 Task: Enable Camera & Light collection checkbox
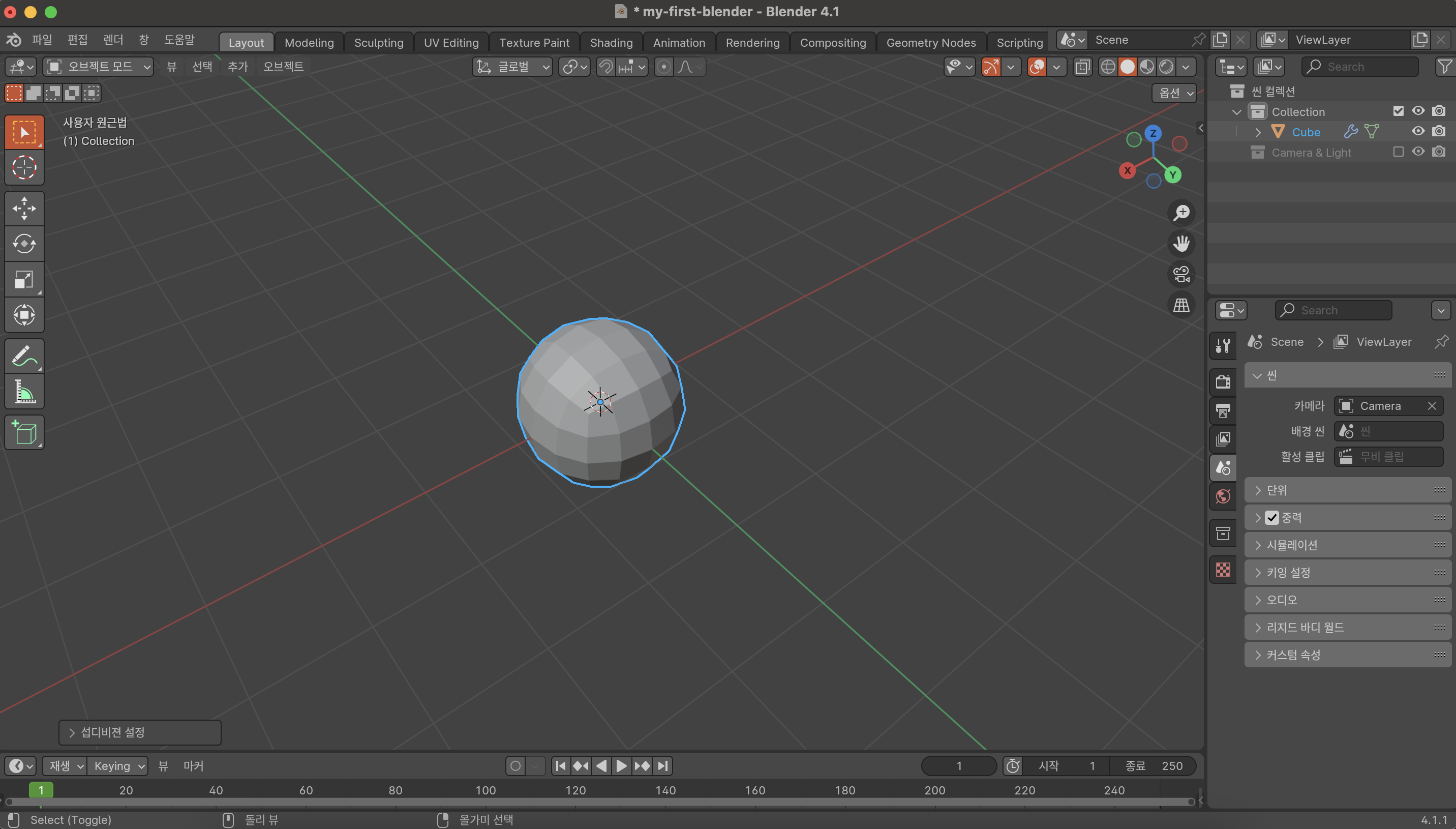1398,152
